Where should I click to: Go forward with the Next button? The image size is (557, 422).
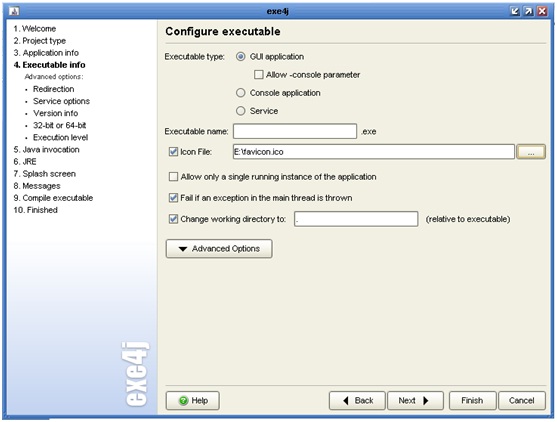(x=415, y=401)
